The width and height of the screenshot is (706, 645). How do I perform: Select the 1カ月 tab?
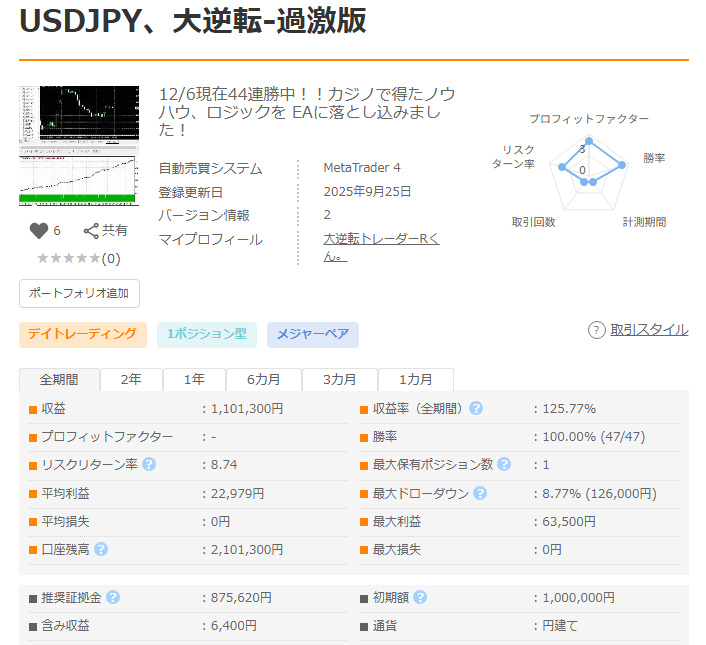[x=416, y=379]
